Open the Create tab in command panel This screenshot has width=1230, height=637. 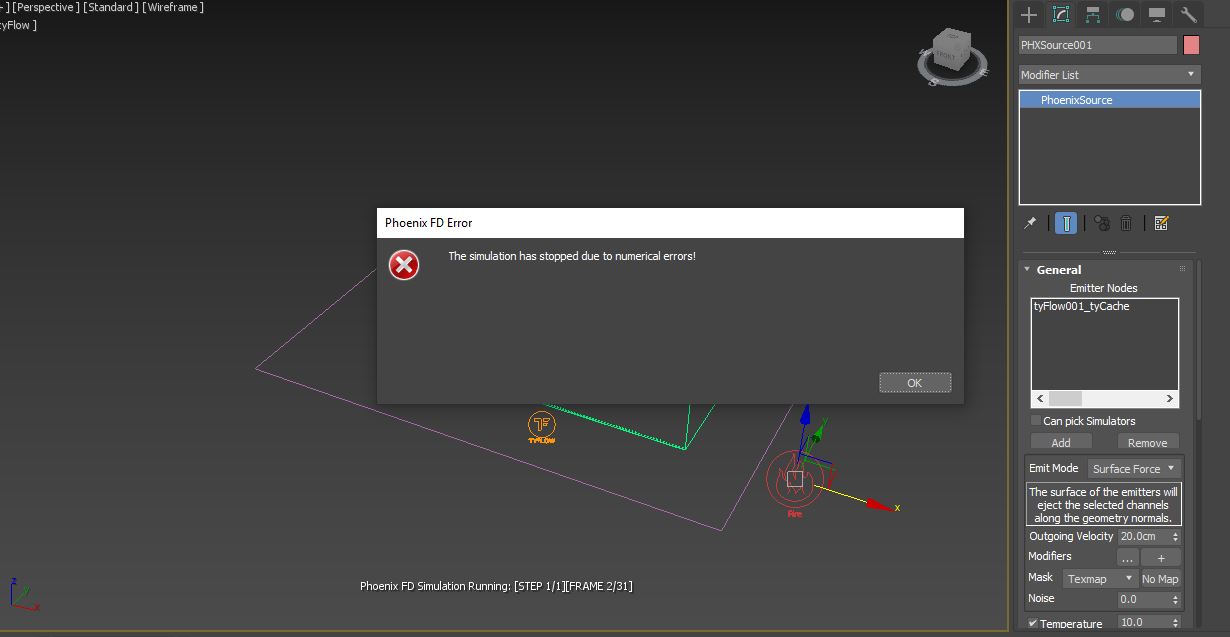click(1028, 14)
